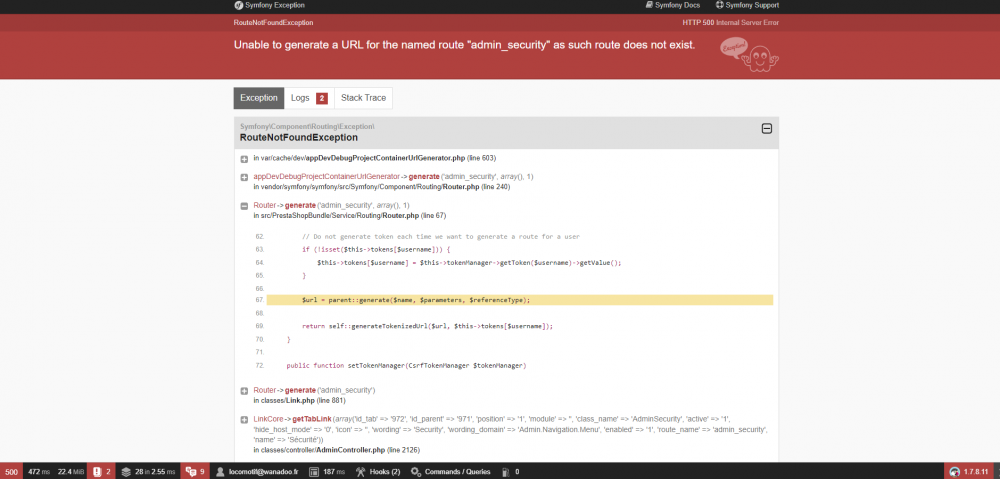Screen dimensions: 1000x479
Task: Click the locomotif@wanadoo.fr user label
Action: point(264,472)
